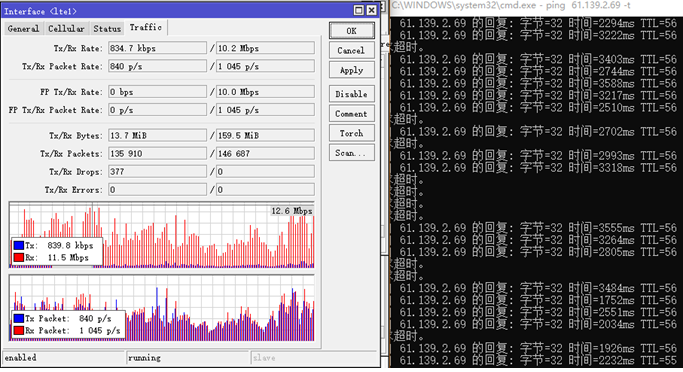Click the Tx Drops field showing 377

[x=157, y=172]
